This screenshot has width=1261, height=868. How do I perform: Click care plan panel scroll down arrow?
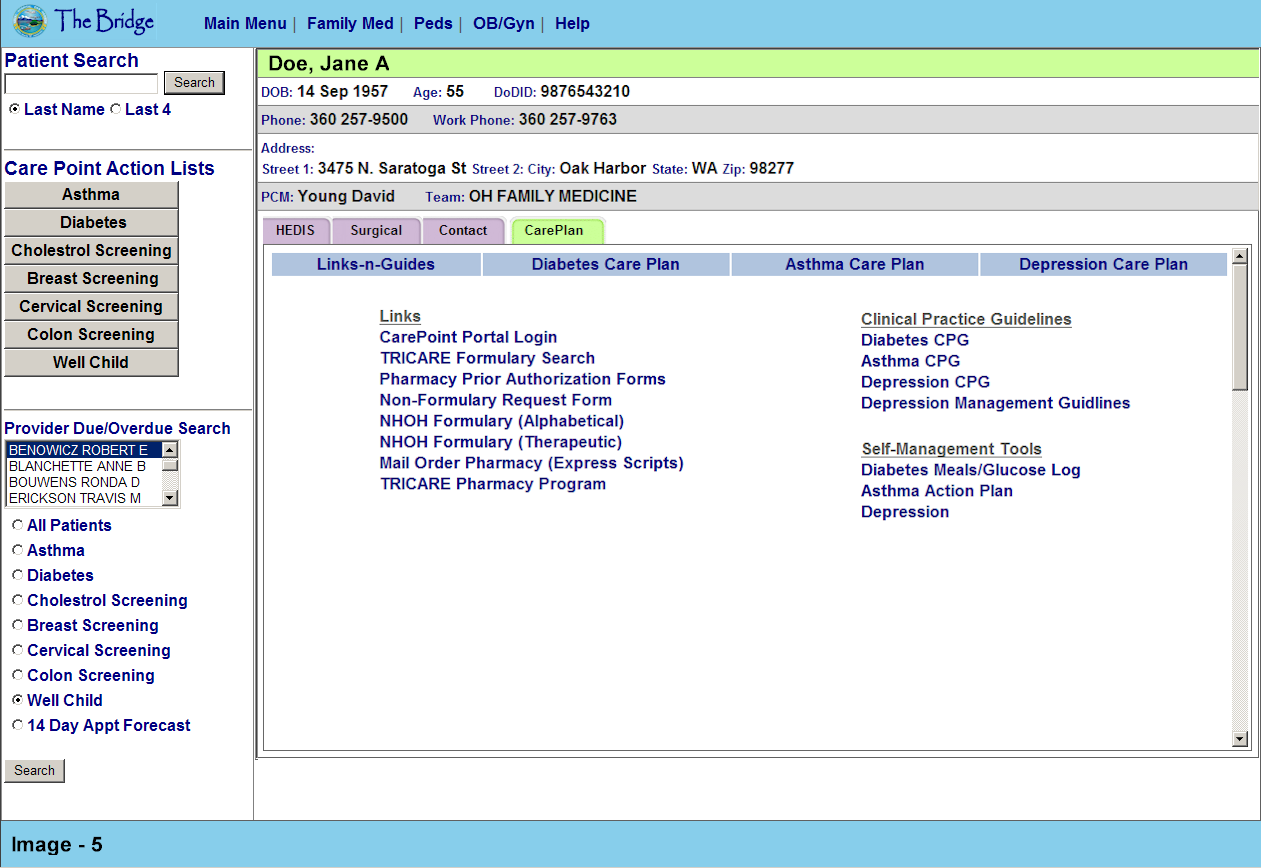(1240, 739)
